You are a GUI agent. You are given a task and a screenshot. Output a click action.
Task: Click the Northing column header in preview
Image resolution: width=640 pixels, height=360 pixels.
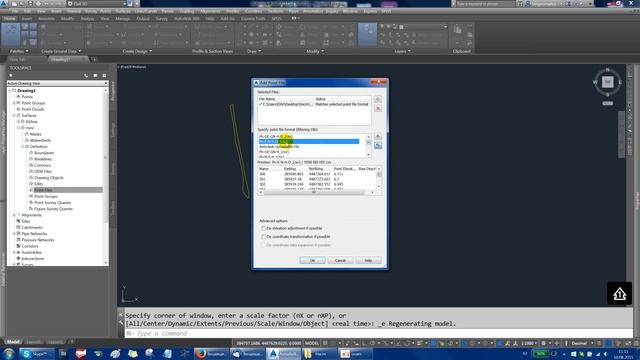coord(316,169)
